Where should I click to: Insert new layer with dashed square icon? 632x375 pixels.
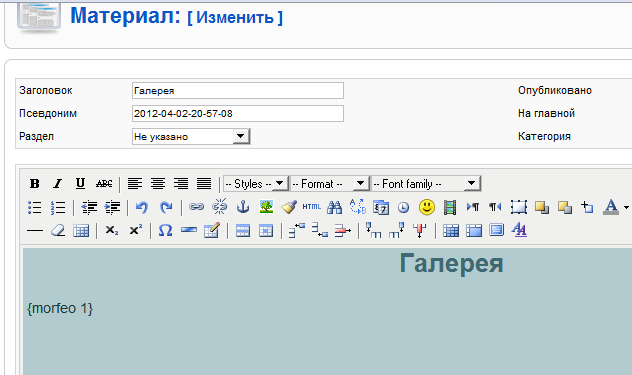point(519,207)
